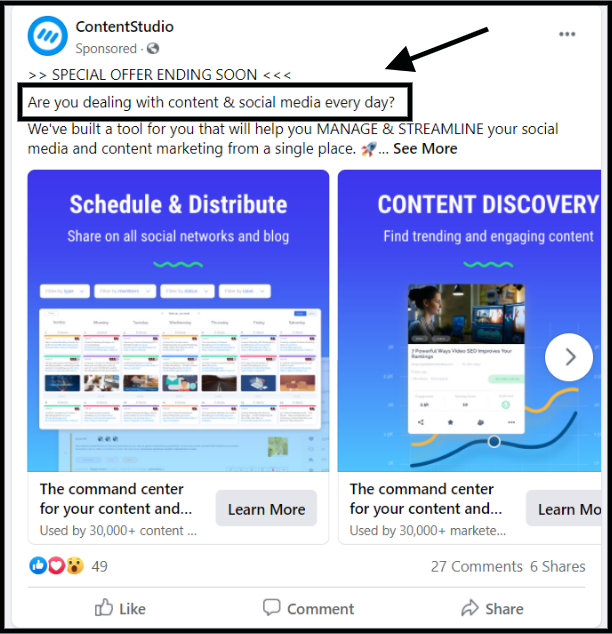Click the red heart reaction icon
This screenshot has width=612, height=634.
tap(56, 565)
